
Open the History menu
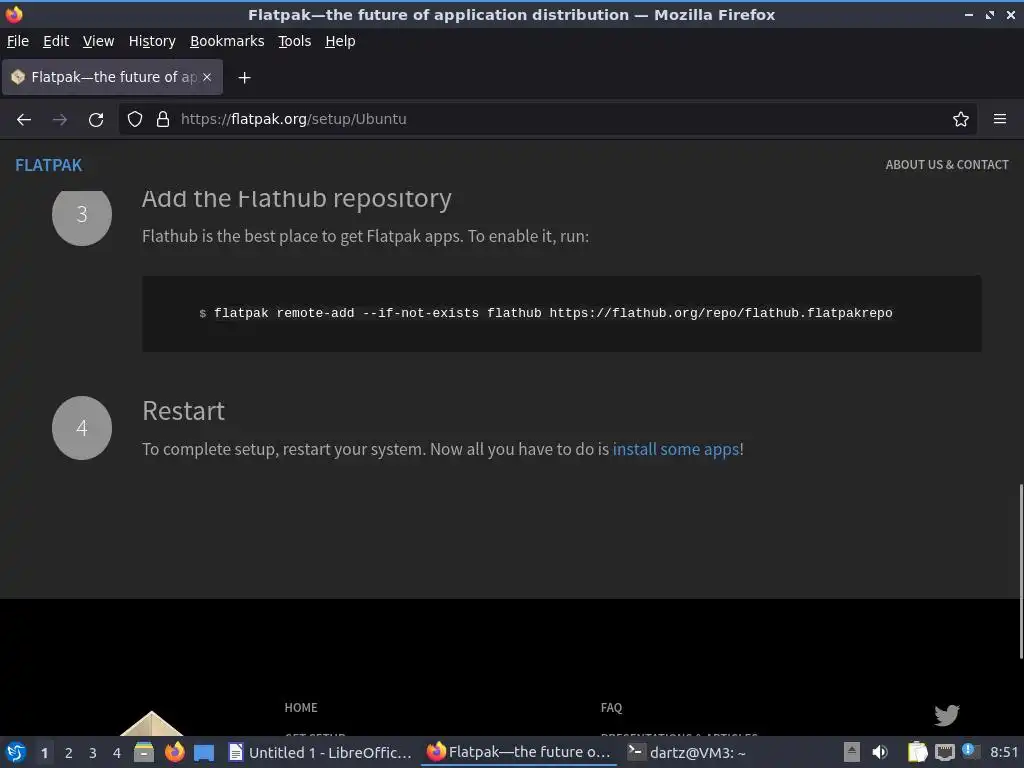click(x=152, y=41)
